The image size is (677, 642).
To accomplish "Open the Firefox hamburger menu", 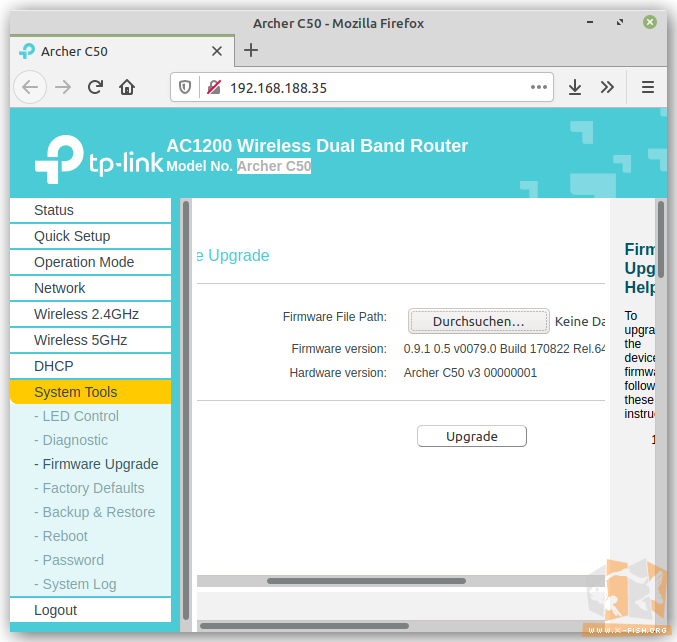I will tap(647, 87).
